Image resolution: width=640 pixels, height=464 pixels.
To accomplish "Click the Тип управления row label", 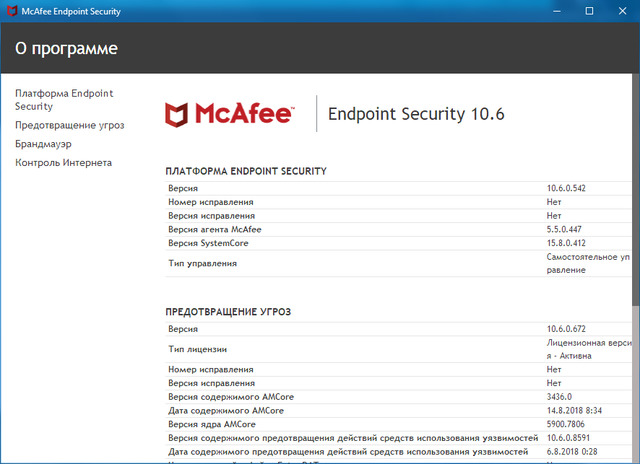I will point(203,263).
